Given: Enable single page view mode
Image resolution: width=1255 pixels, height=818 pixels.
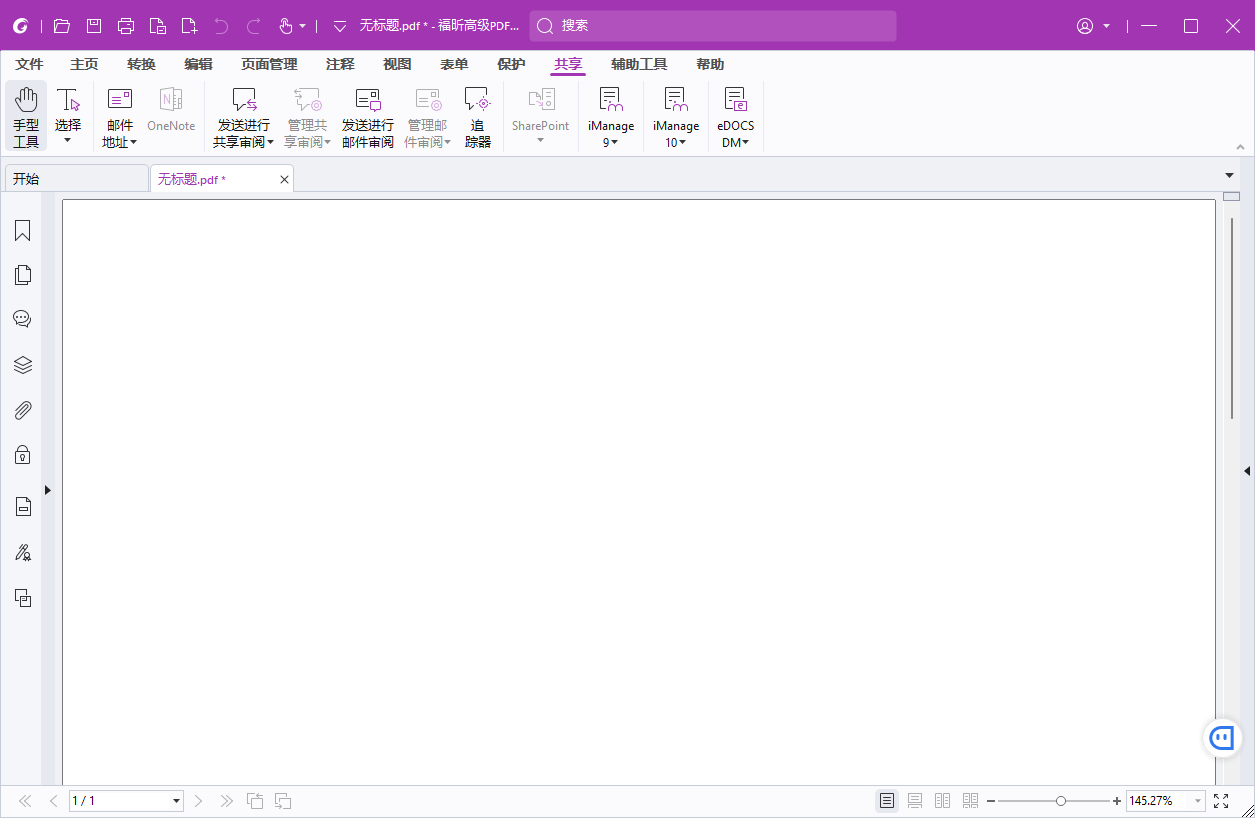Looking at the screenshot, I should pos(887,801).
